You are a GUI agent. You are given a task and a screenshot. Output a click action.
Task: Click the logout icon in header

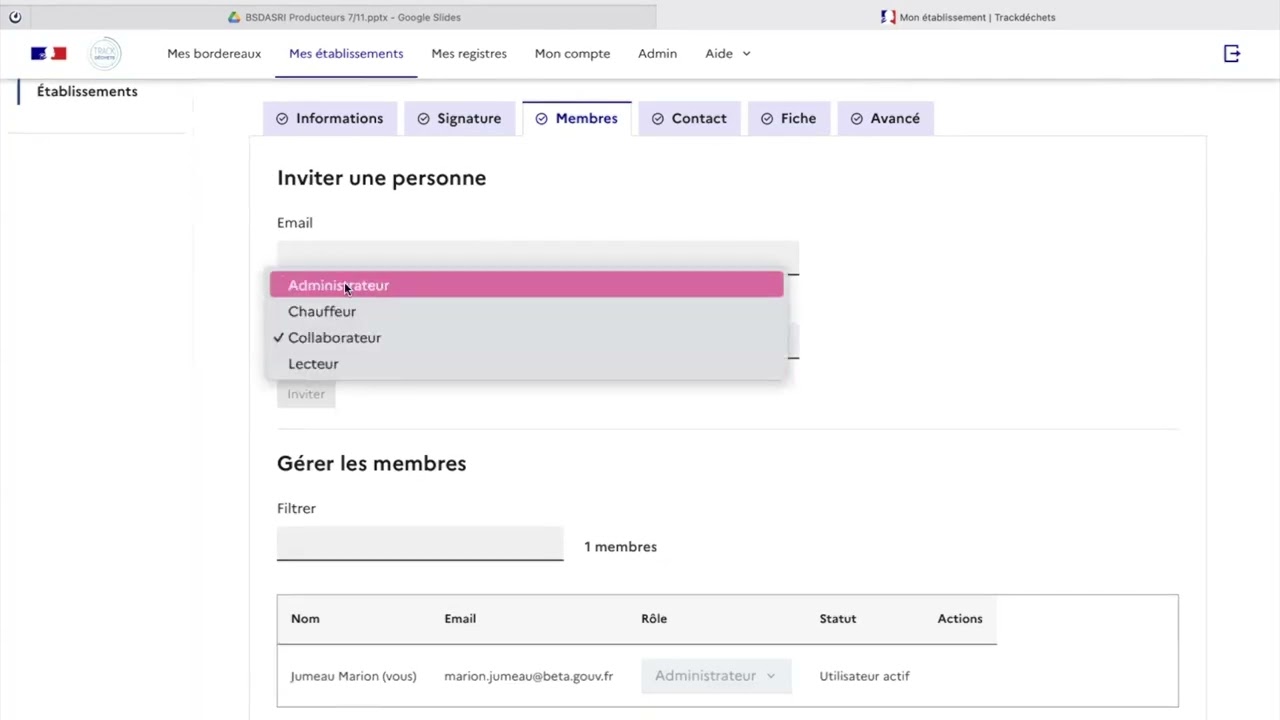tap(1232, 54)
